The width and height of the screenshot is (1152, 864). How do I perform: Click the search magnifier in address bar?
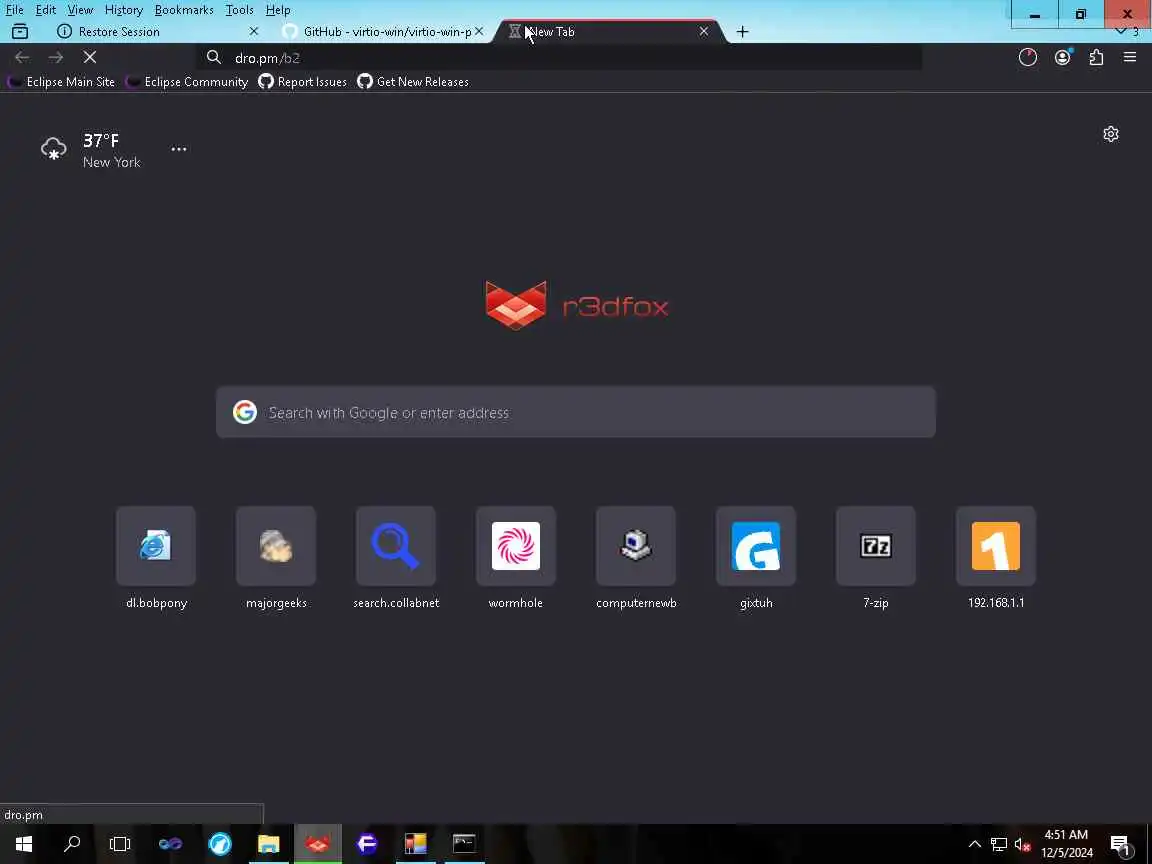213,57
